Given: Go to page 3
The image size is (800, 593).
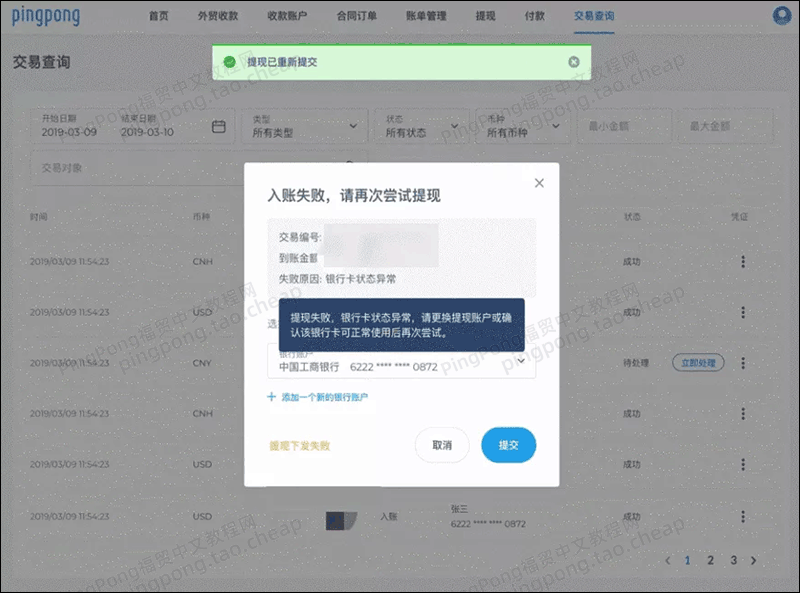Looking at the screenshot, I should pyautogui.click(x=733, y=560).
